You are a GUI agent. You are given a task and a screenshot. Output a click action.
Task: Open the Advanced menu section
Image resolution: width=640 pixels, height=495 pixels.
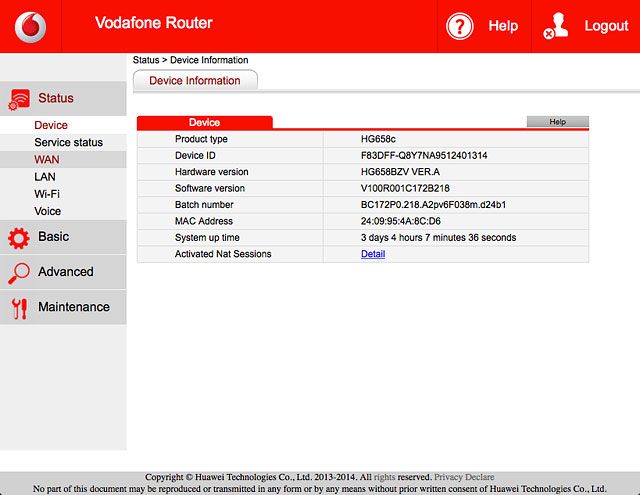63,272
